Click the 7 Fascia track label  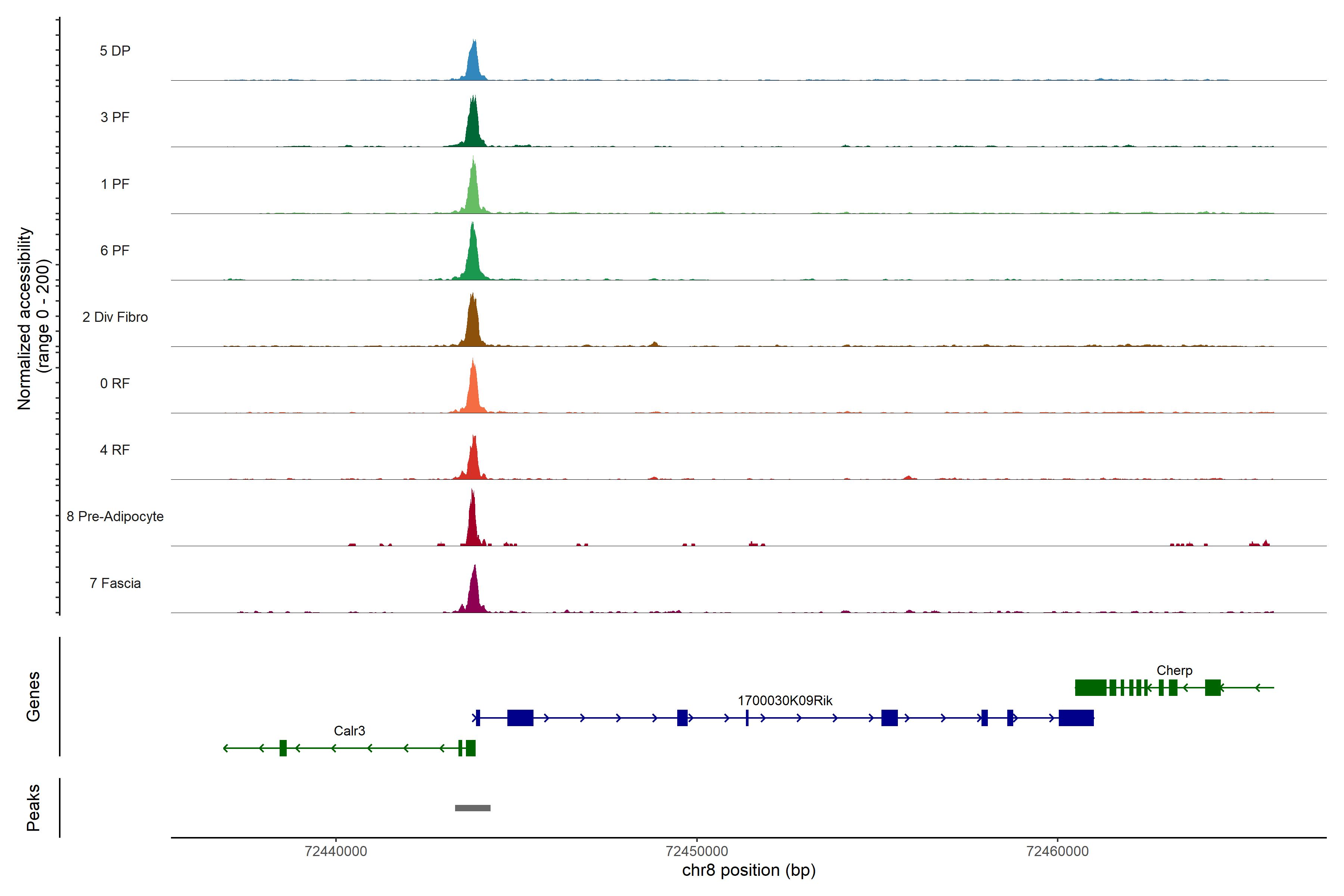click(115, 584)
